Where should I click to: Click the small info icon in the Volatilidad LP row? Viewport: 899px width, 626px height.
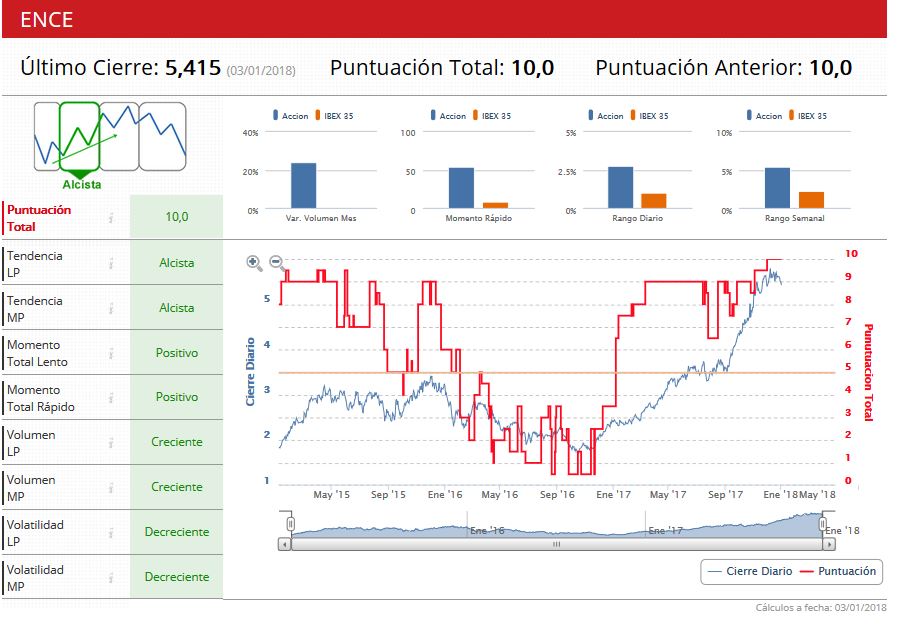(x=111, y=533)
